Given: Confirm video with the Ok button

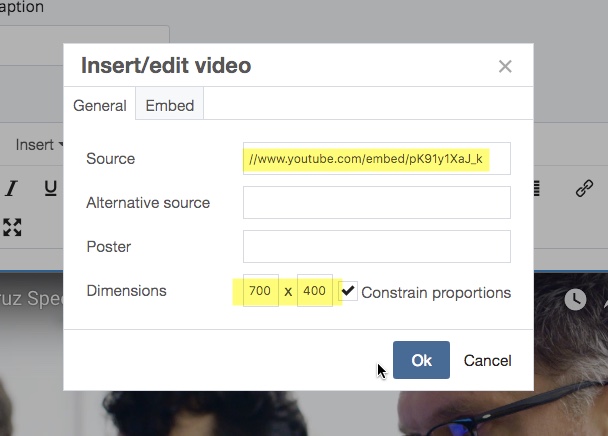Looking at the screenshot, I should [421, 360].
